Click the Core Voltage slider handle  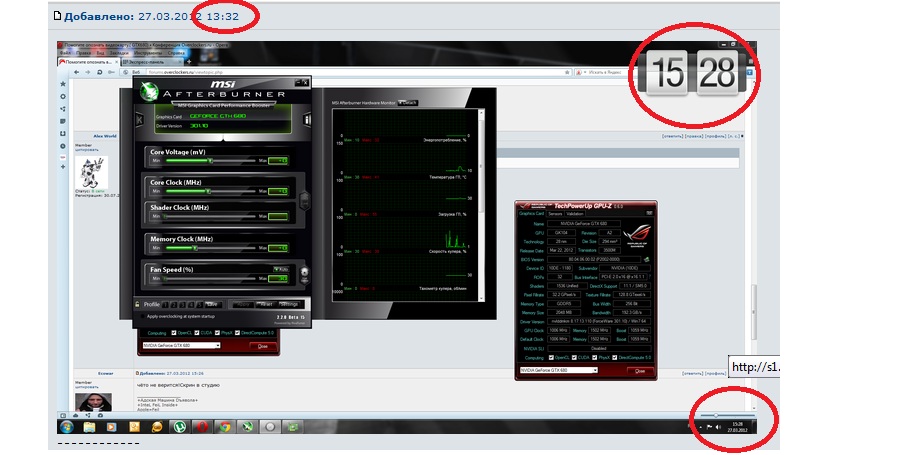[x=211, y=161]
